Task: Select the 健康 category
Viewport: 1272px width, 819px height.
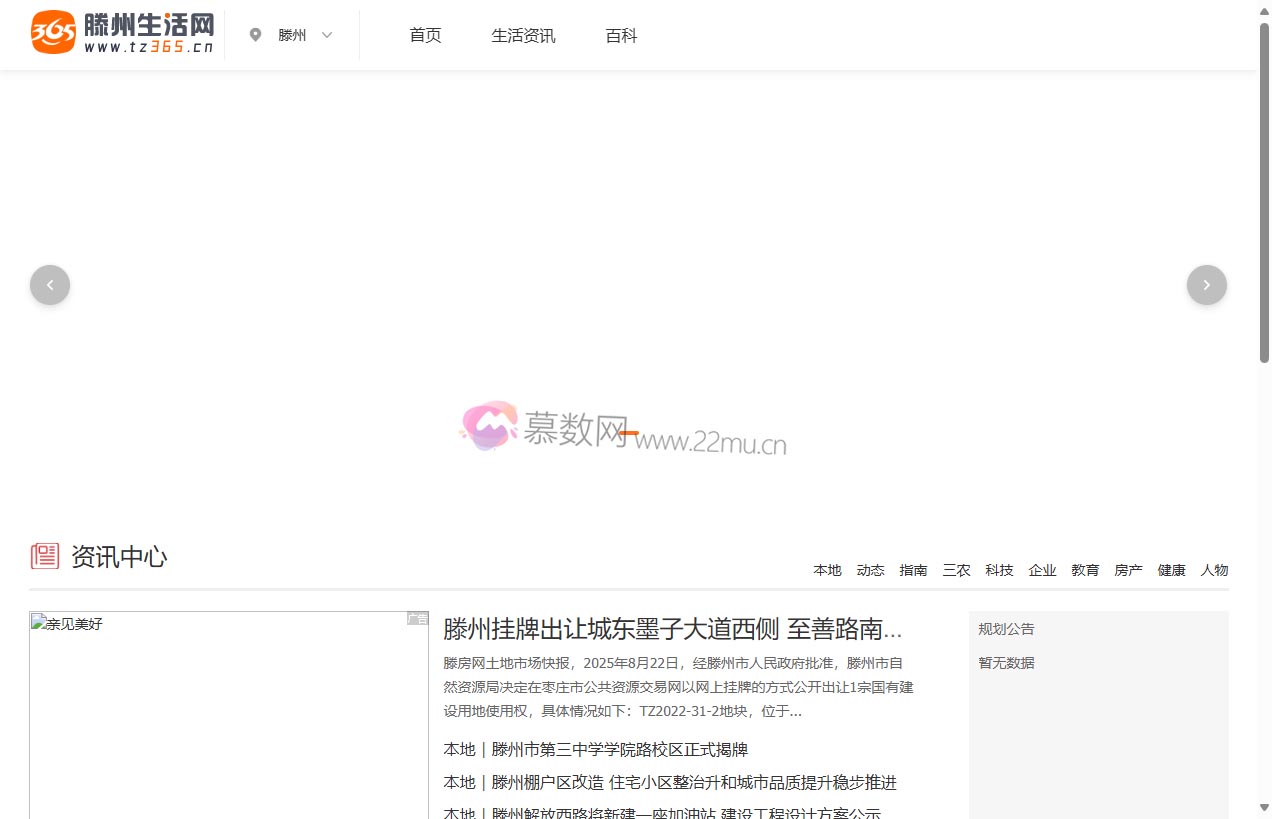Action: coord(1171,569)
